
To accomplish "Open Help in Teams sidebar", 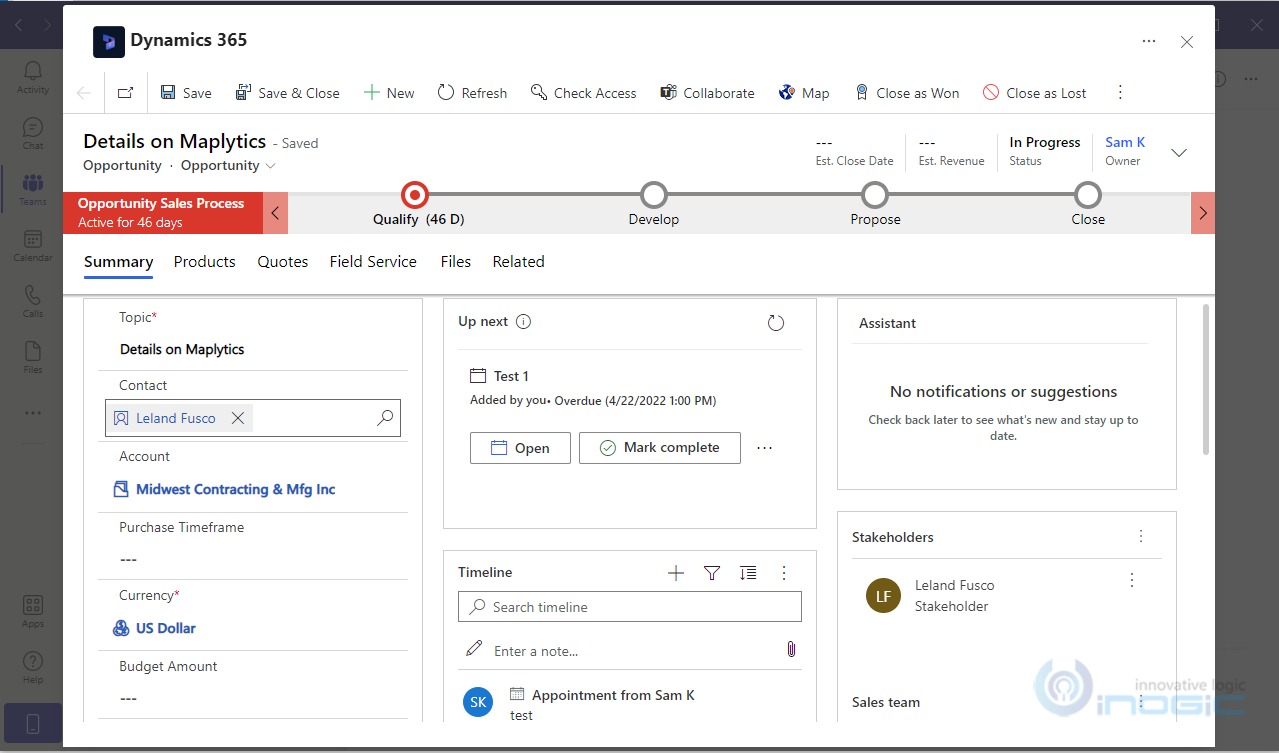I will (x=32, y=668).
